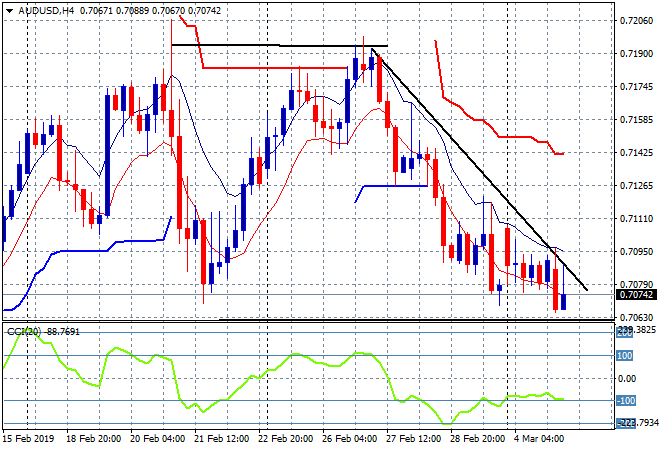Select the time axis label 15 Feb 2019

[29, 439]
